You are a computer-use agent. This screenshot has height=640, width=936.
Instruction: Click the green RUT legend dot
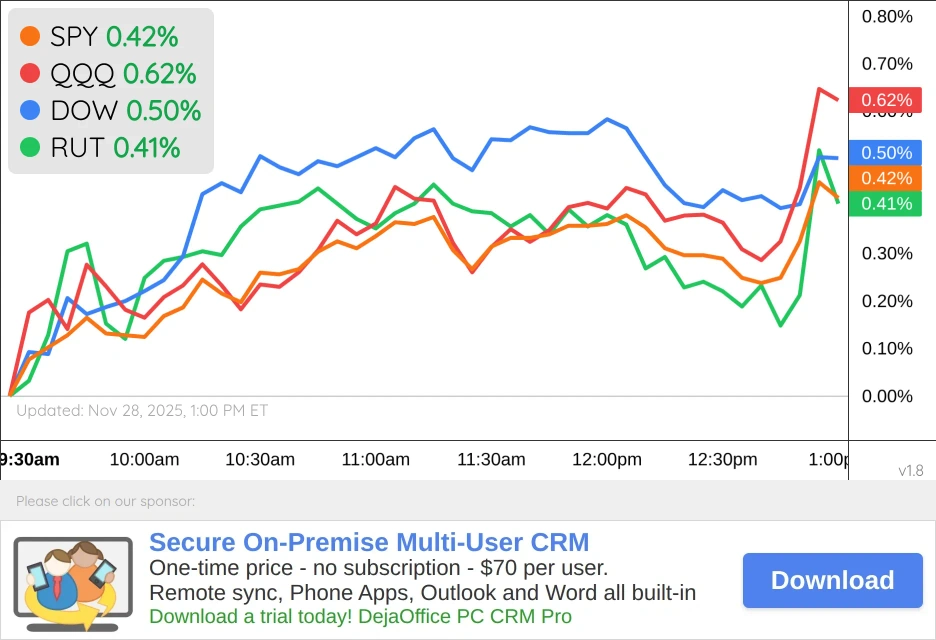click(x=30, y=148)
